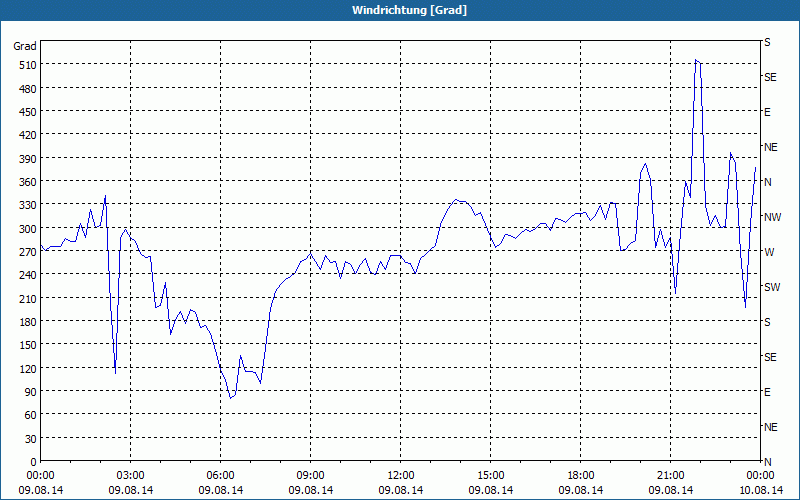Screen dimensions: 800x500
Task: Click the E compass label level with 90
Action: pyautogui.click(x=767, y=392)
